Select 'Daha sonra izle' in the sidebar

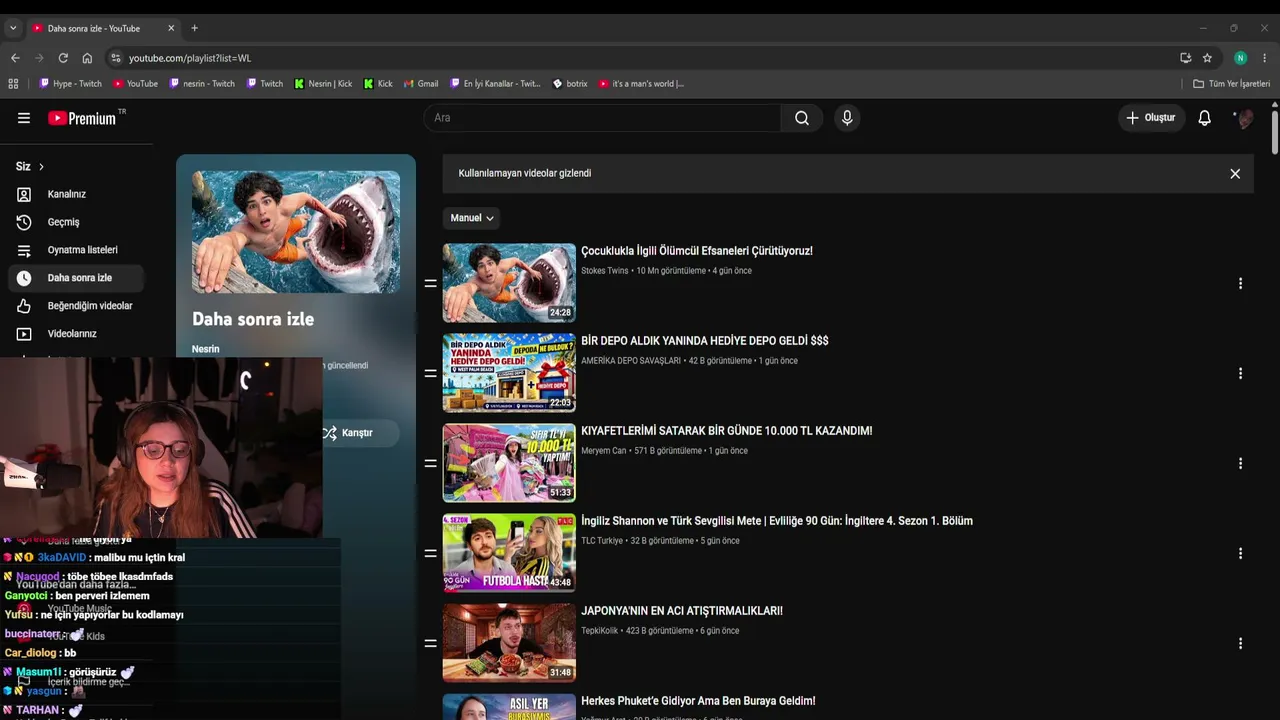pyautogui.click(x=75, y=278)
